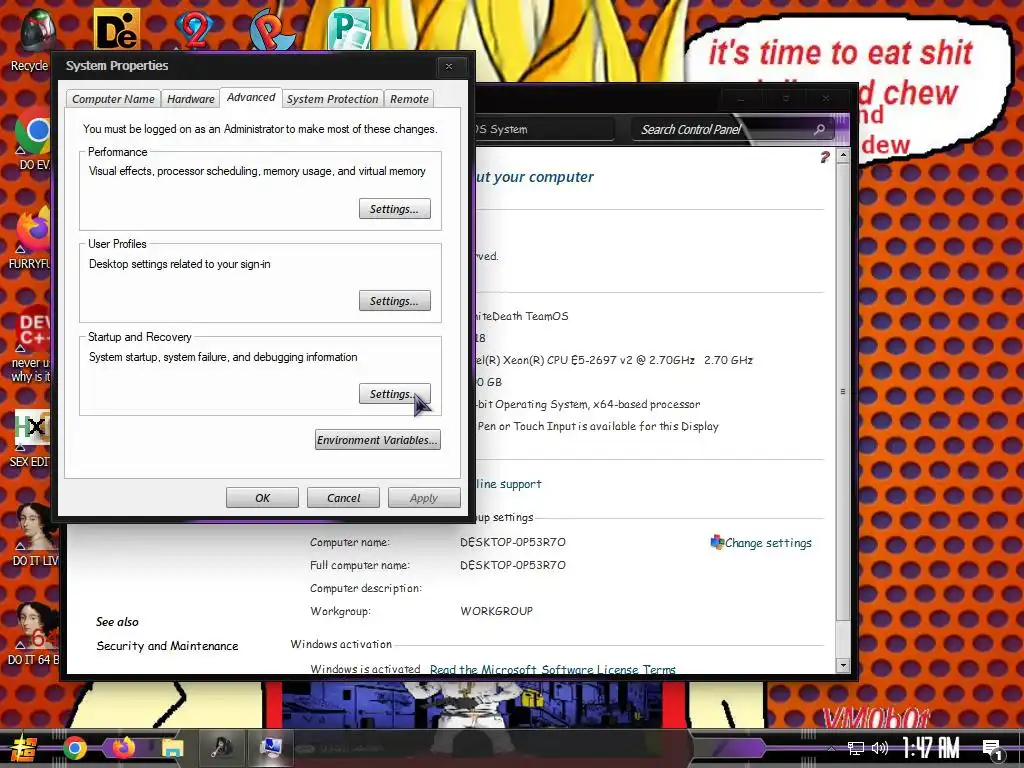Open Environment Variables dialog
This screenshot has height=768, width=1024.
[x=377, y=440]
